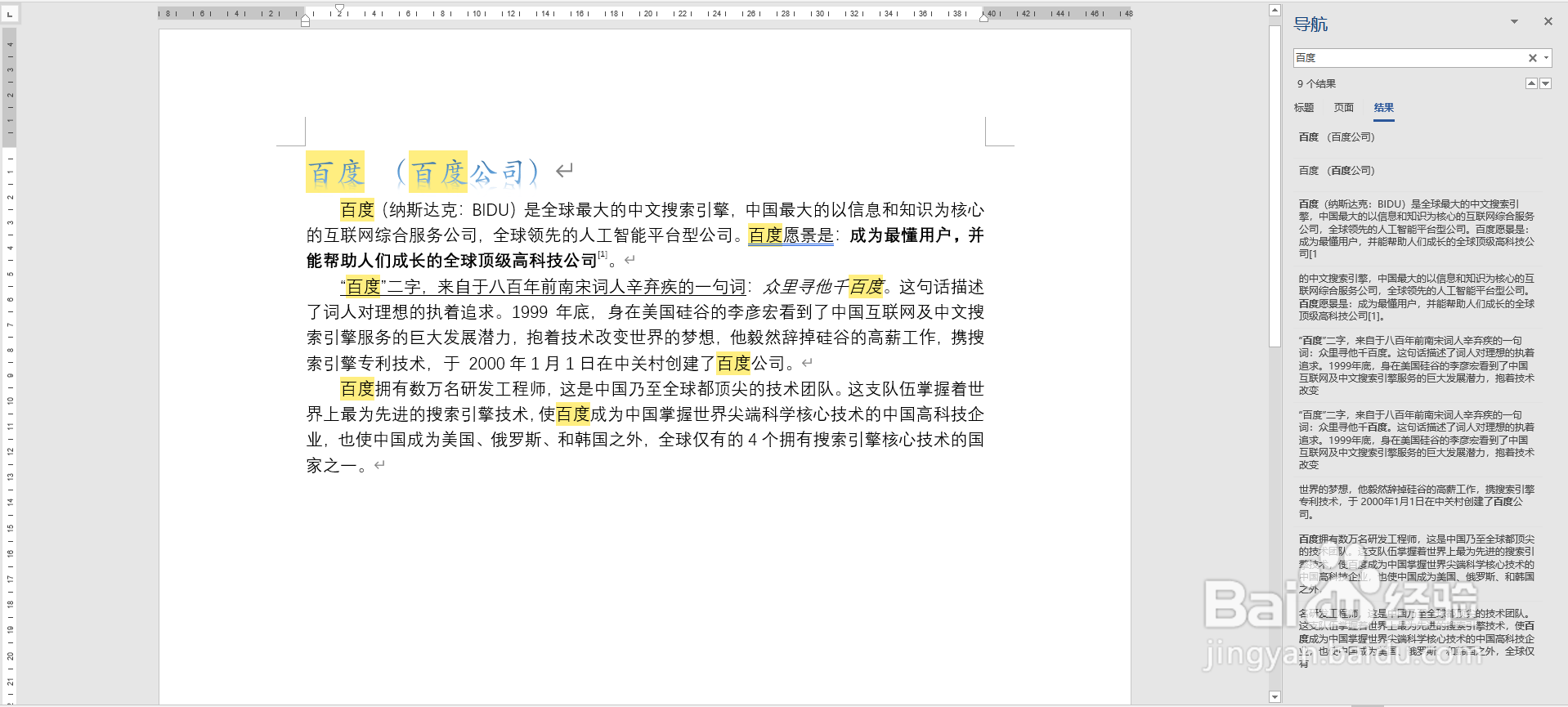Jump to the previous search result

(x=1531, y=83)
